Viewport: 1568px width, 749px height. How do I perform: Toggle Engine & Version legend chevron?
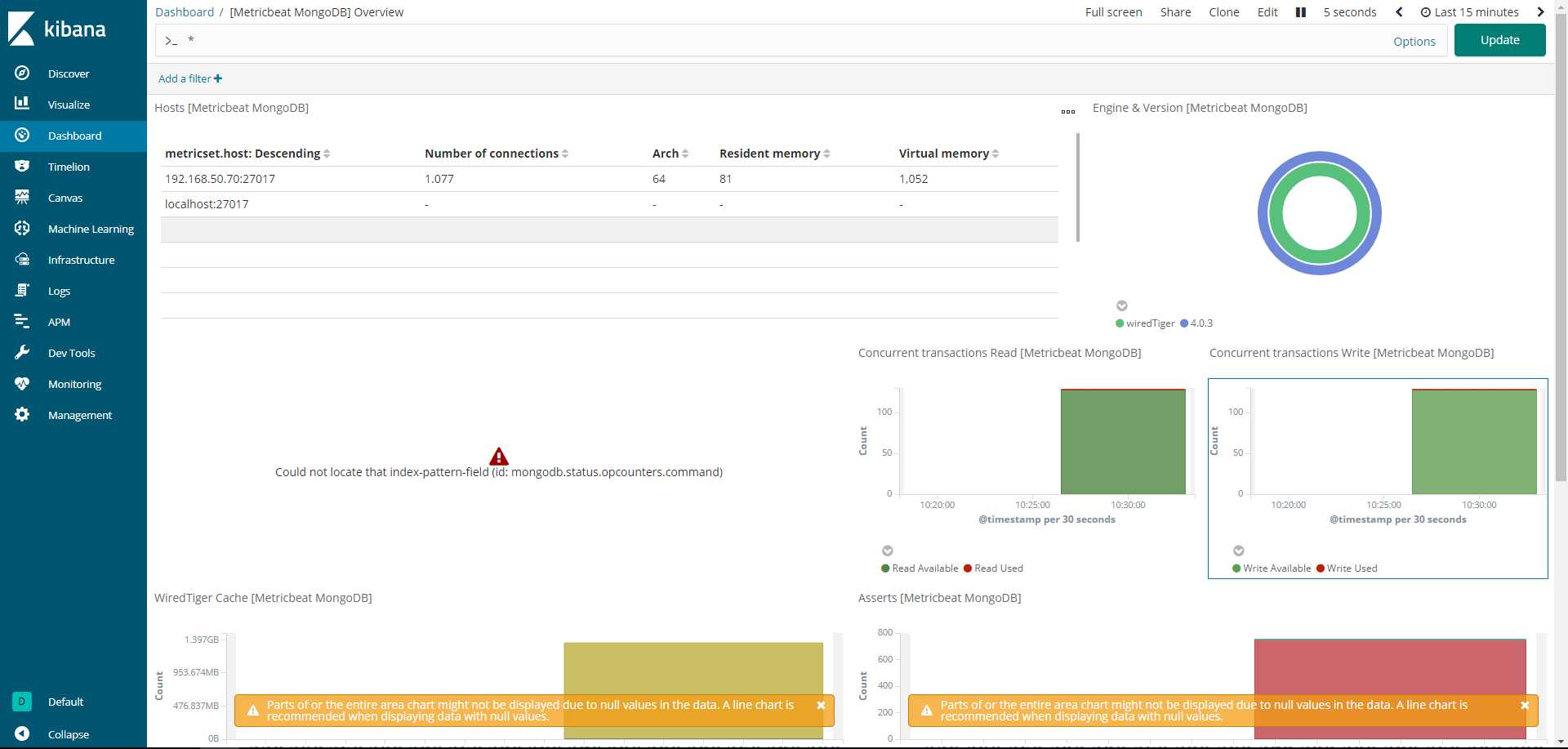1122,305
